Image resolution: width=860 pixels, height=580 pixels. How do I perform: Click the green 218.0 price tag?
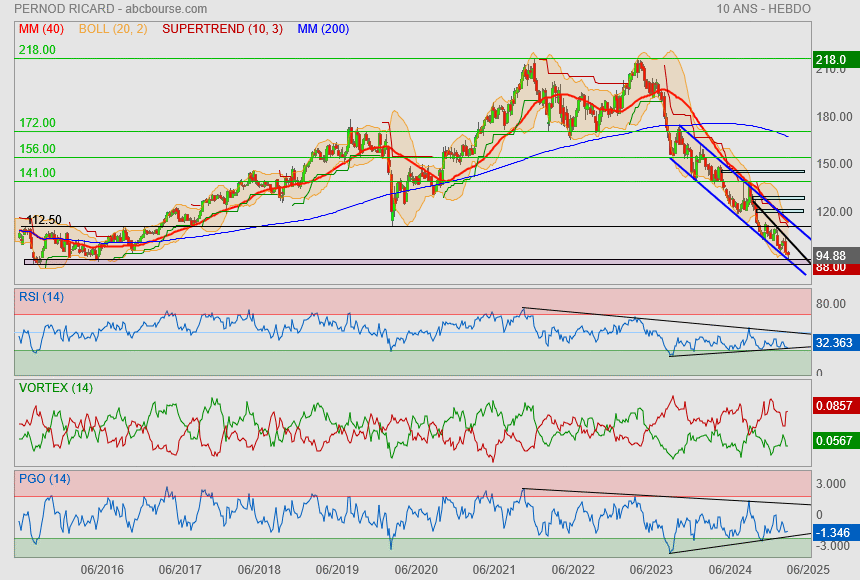click(835, 60)
